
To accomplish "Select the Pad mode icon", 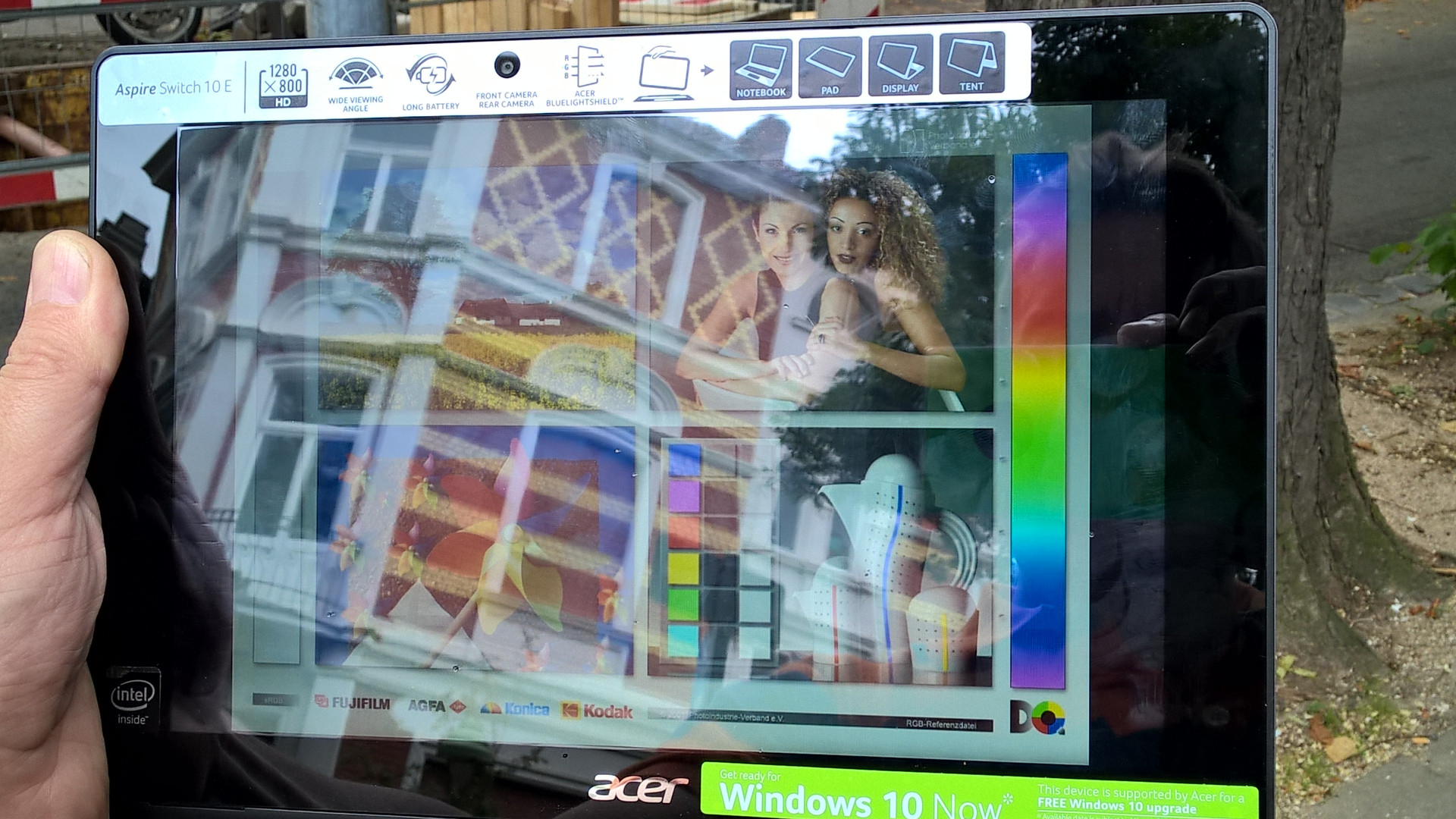I will [x=830, y=67].
